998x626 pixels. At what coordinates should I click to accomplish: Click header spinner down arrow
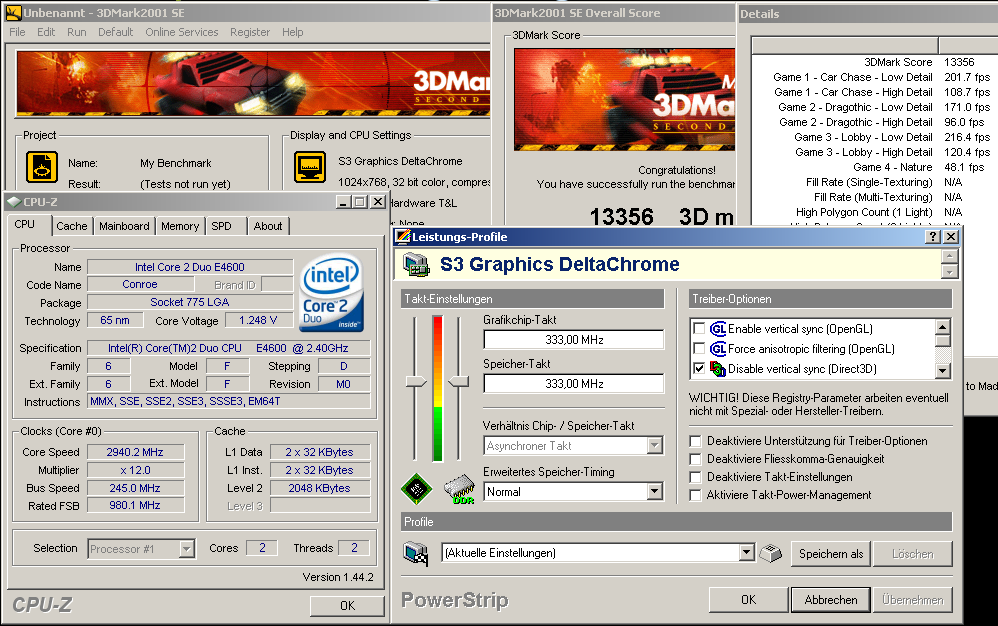point(949,272)
